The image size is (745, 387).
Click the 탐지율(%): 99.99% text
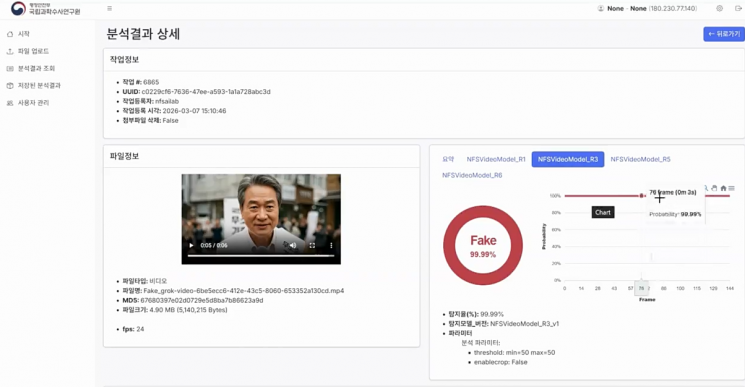pyautogui.click(x=476, y=314)
